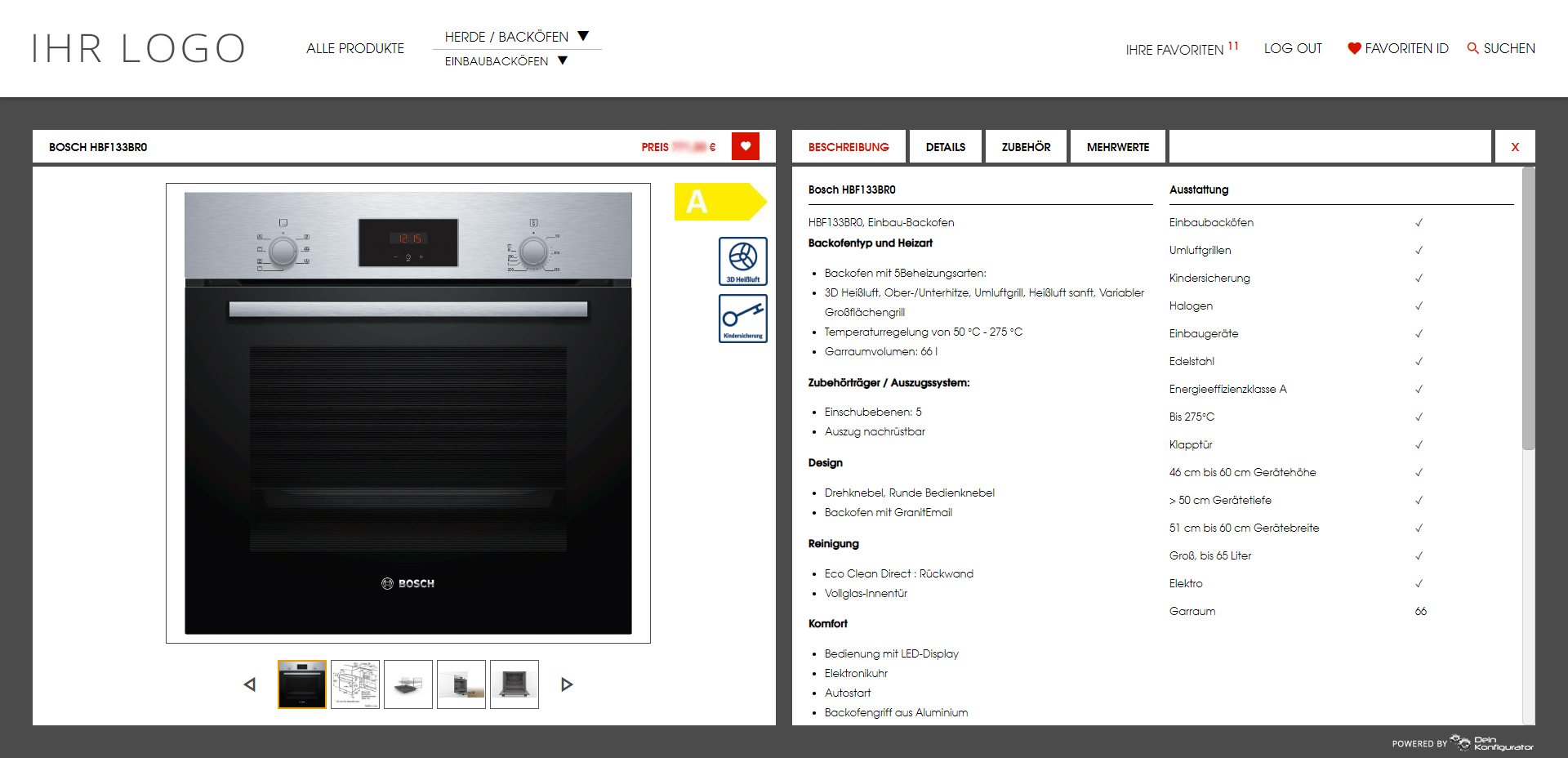Switch to the Zubehör tab

coord(1026,147)
